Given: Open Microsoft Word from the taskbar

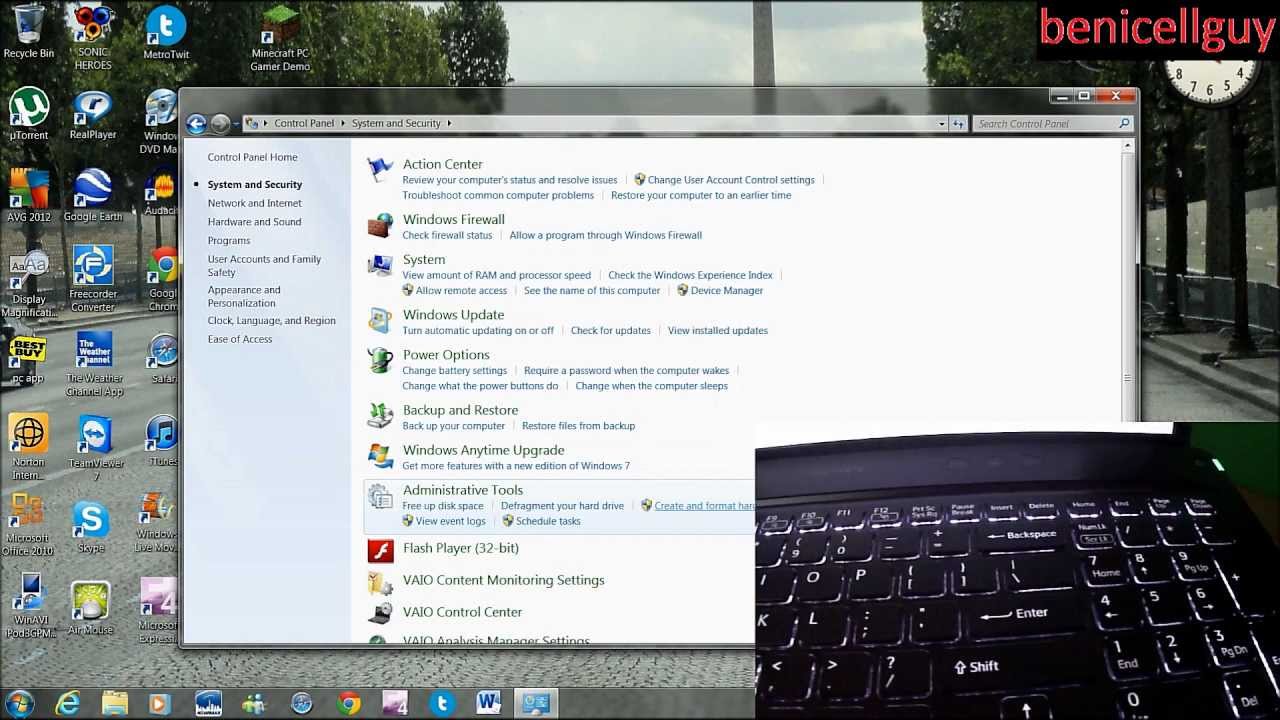Looking at the screenshot, I should click(x=488, y=703).
